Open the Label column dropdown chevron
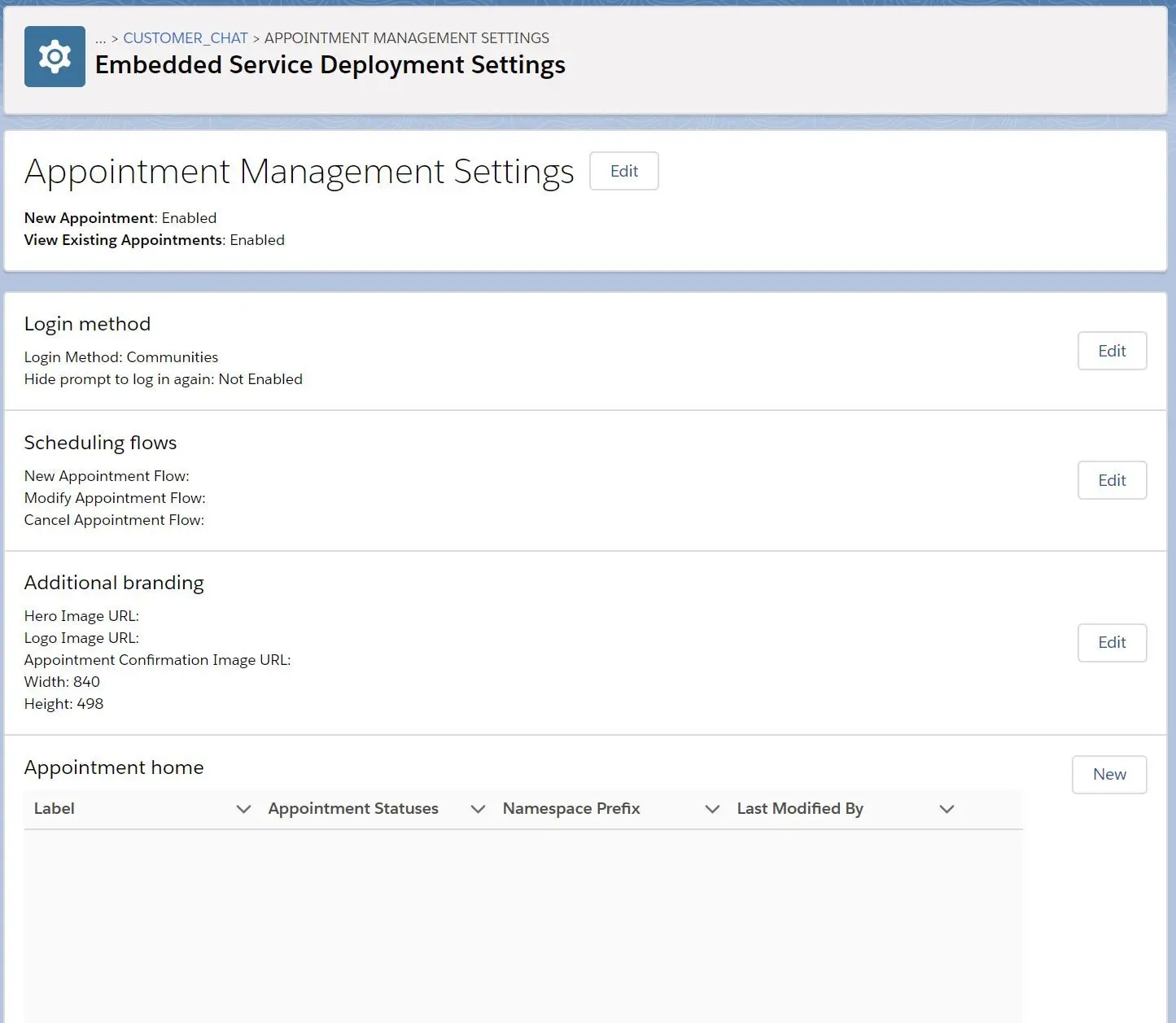Viewport: 1176px width, 1023px height. tap(243, 809)
